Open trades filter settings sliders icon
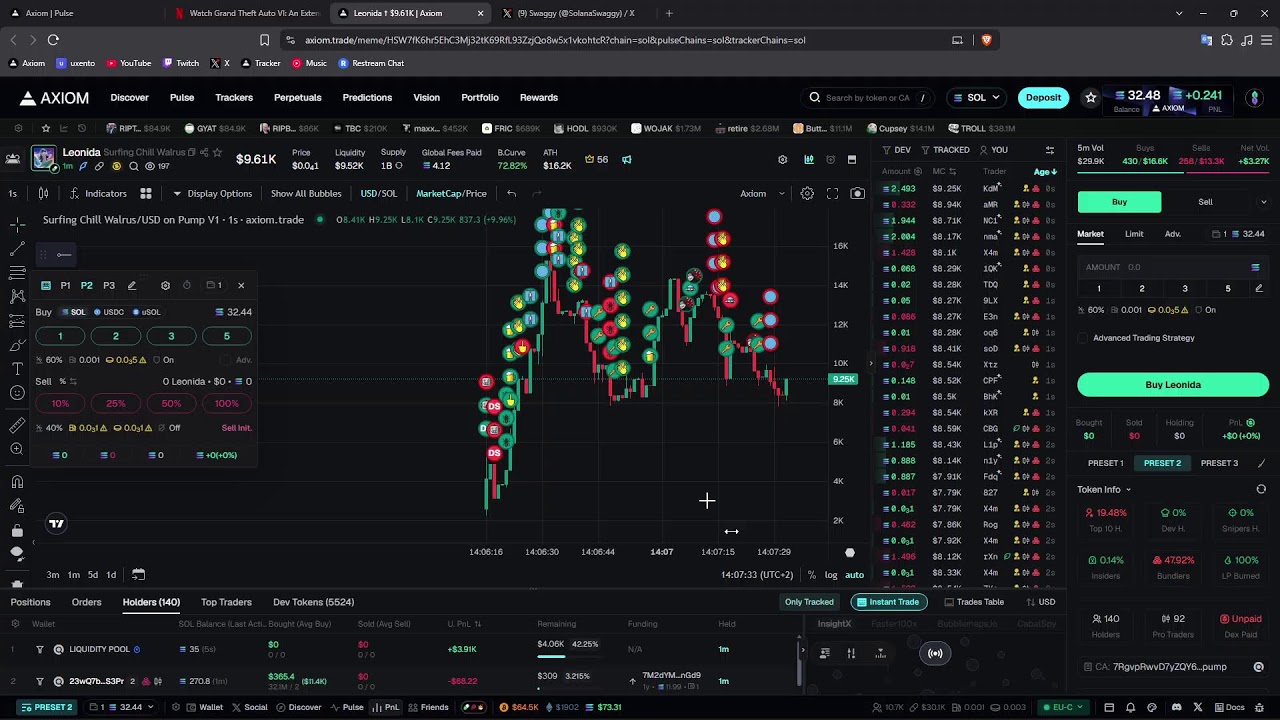Screen dimensions: 1280x720 click(1049, 150)
